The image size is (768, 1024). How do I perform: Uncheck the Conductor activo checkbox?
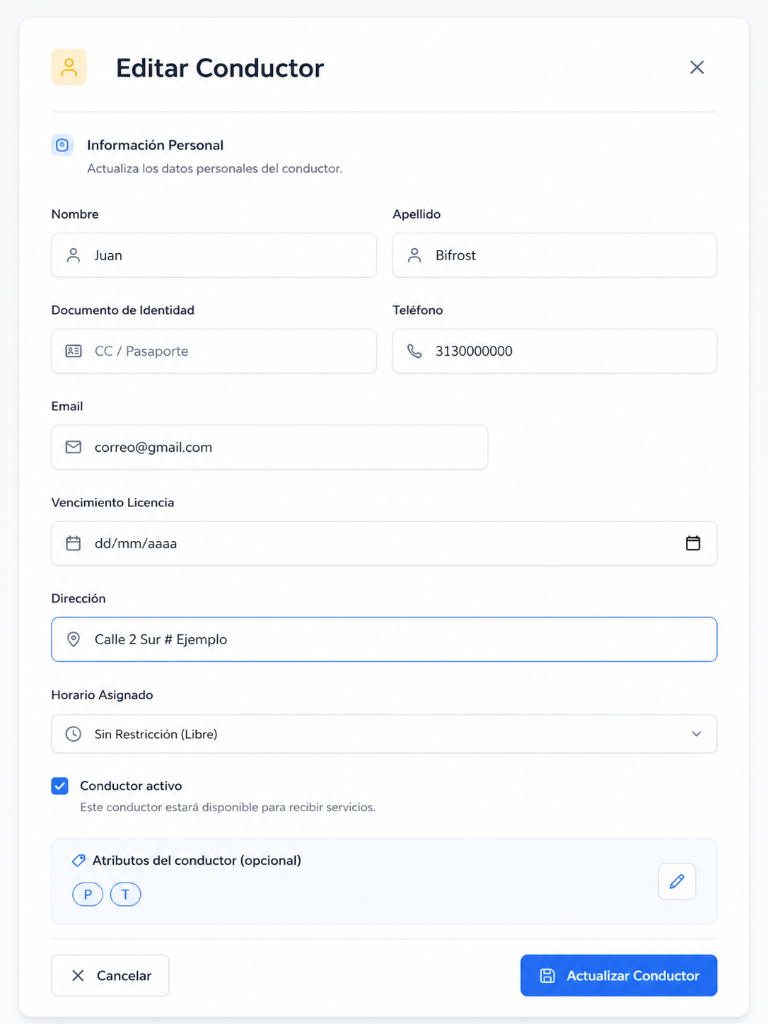59,786
